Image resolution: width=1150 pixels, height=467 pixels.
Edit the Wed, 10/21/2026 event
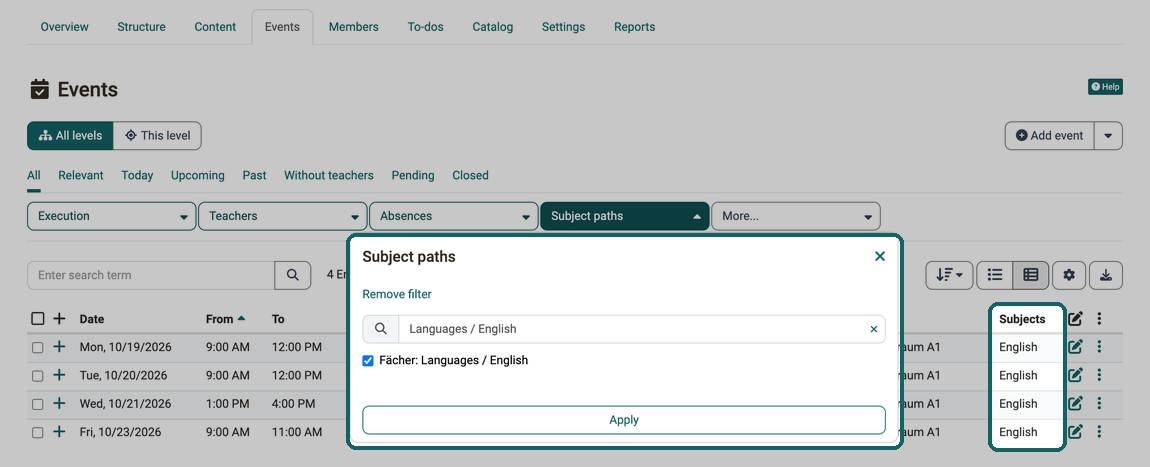click(x=1075, y=404)
